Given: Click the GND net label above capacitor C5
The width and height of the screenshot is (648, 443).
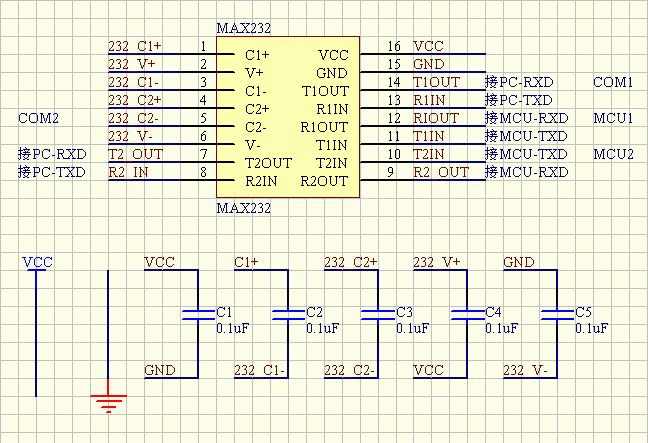Looking at the screenshot, I should tap(519, 262).
